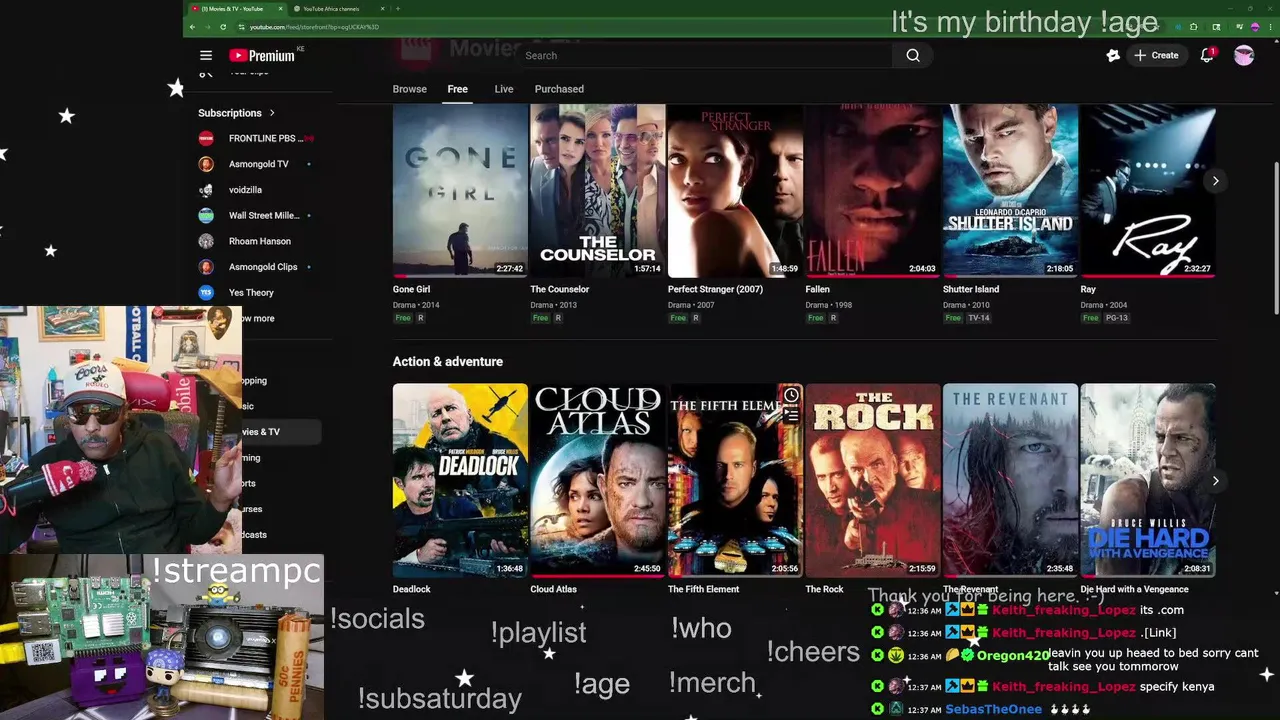Add Fifth Element to queue icon

tap(791, 414)
